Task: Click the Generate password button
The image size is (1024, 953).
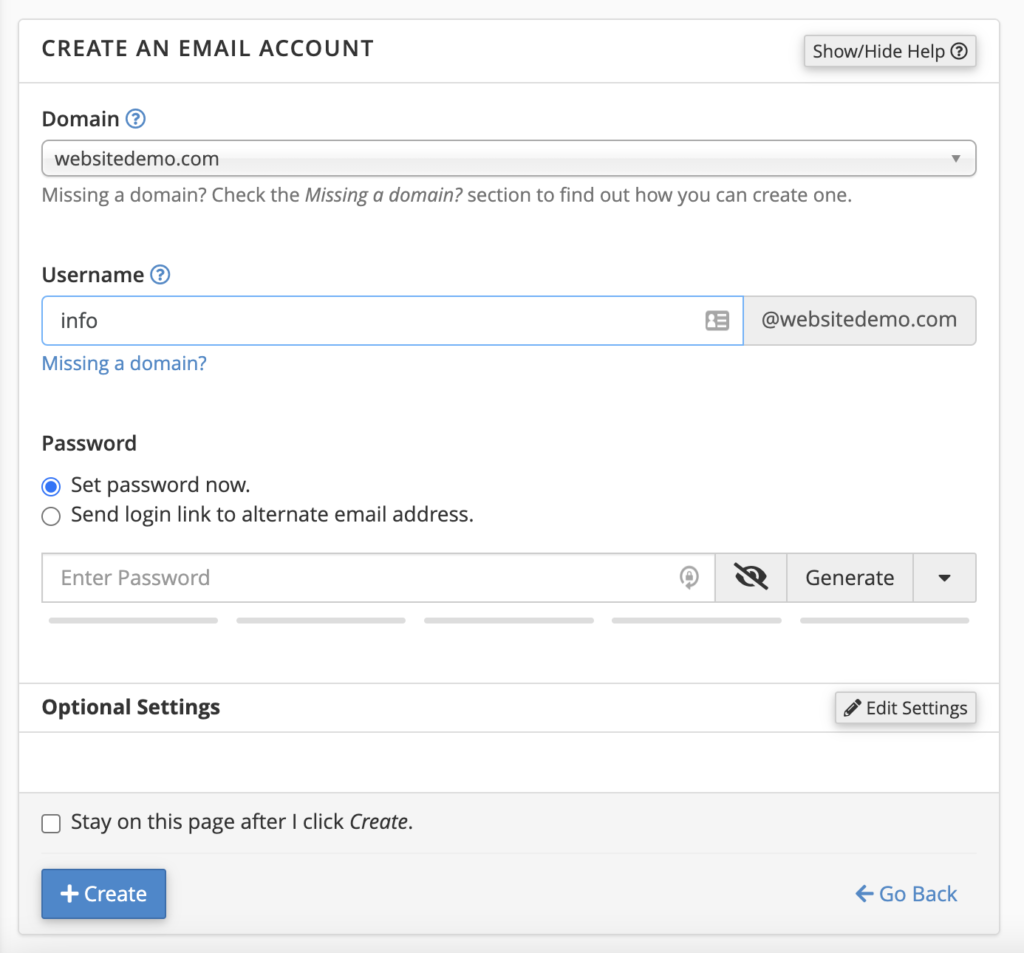Action: click(x=849, y=578)
